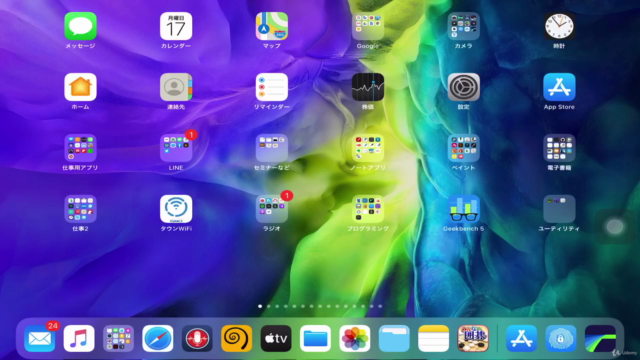Viewport: 640px width, 360px height.
Task: Open the yellow spiral app in dock
Action: 236,338
